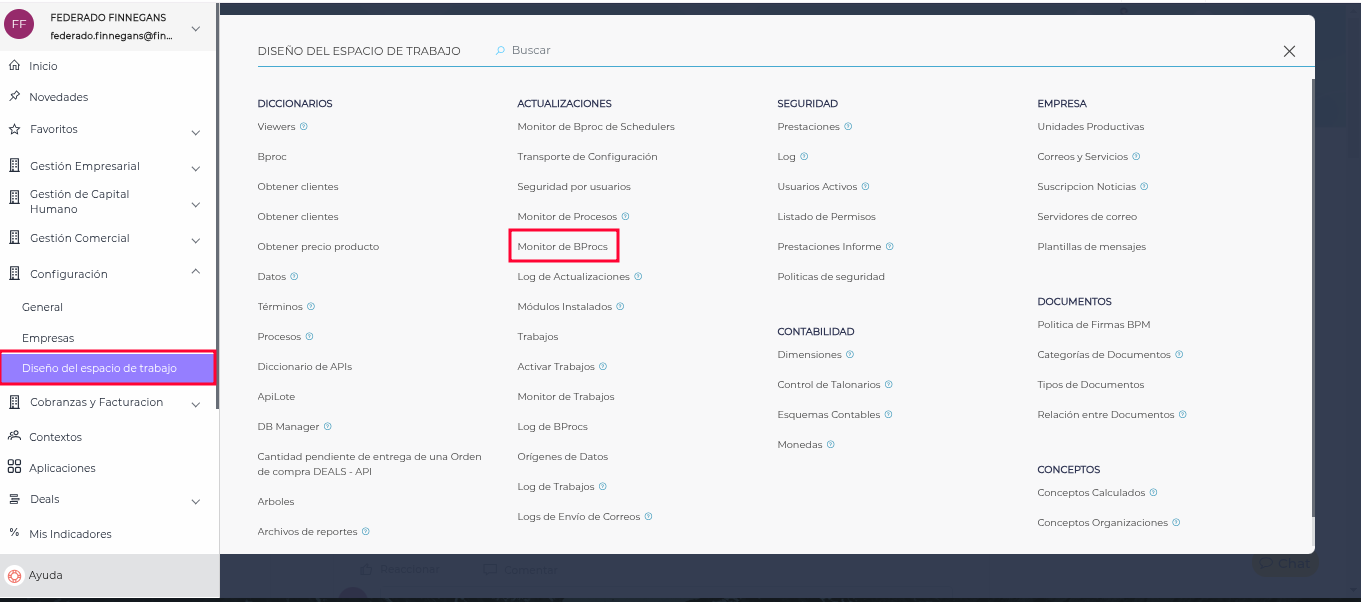Click the Inicio home icon

click(x=14, y=66)
